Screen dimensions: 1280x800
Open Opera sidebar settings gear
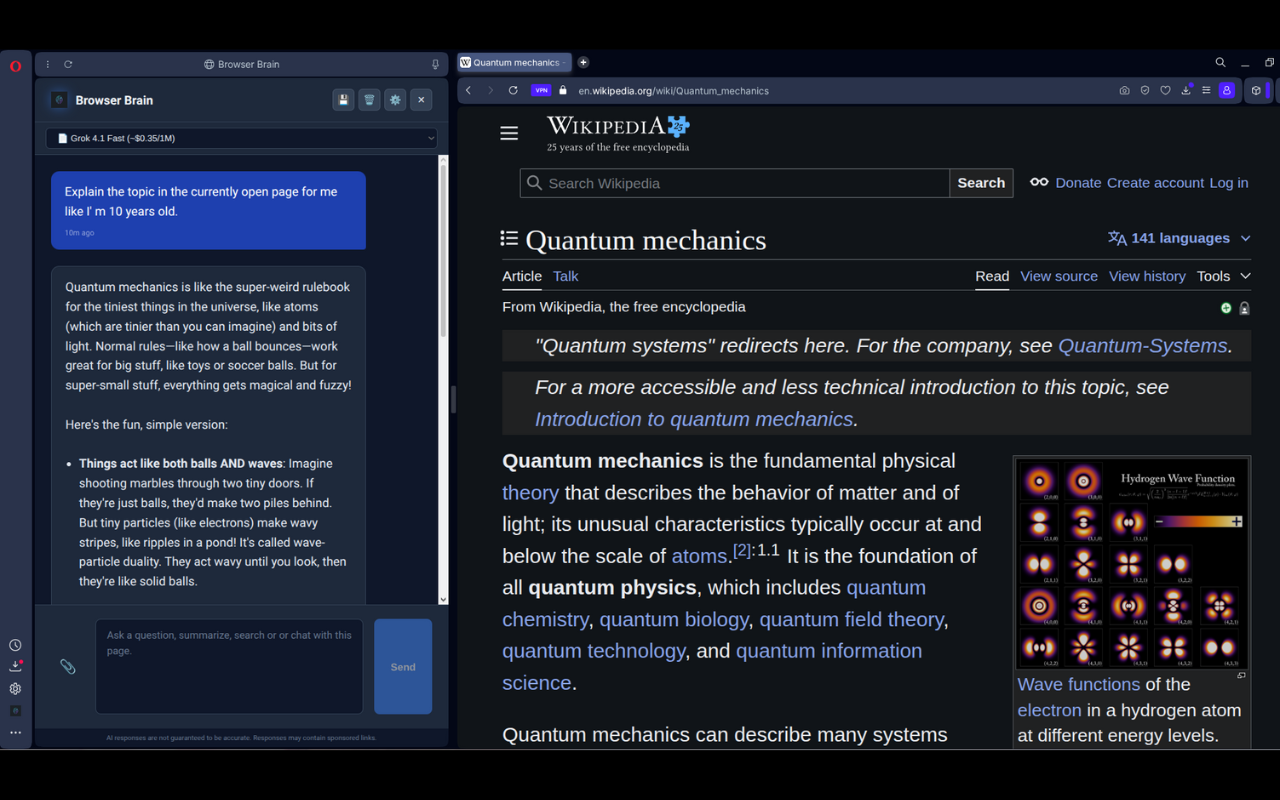[x=15, y=688]
